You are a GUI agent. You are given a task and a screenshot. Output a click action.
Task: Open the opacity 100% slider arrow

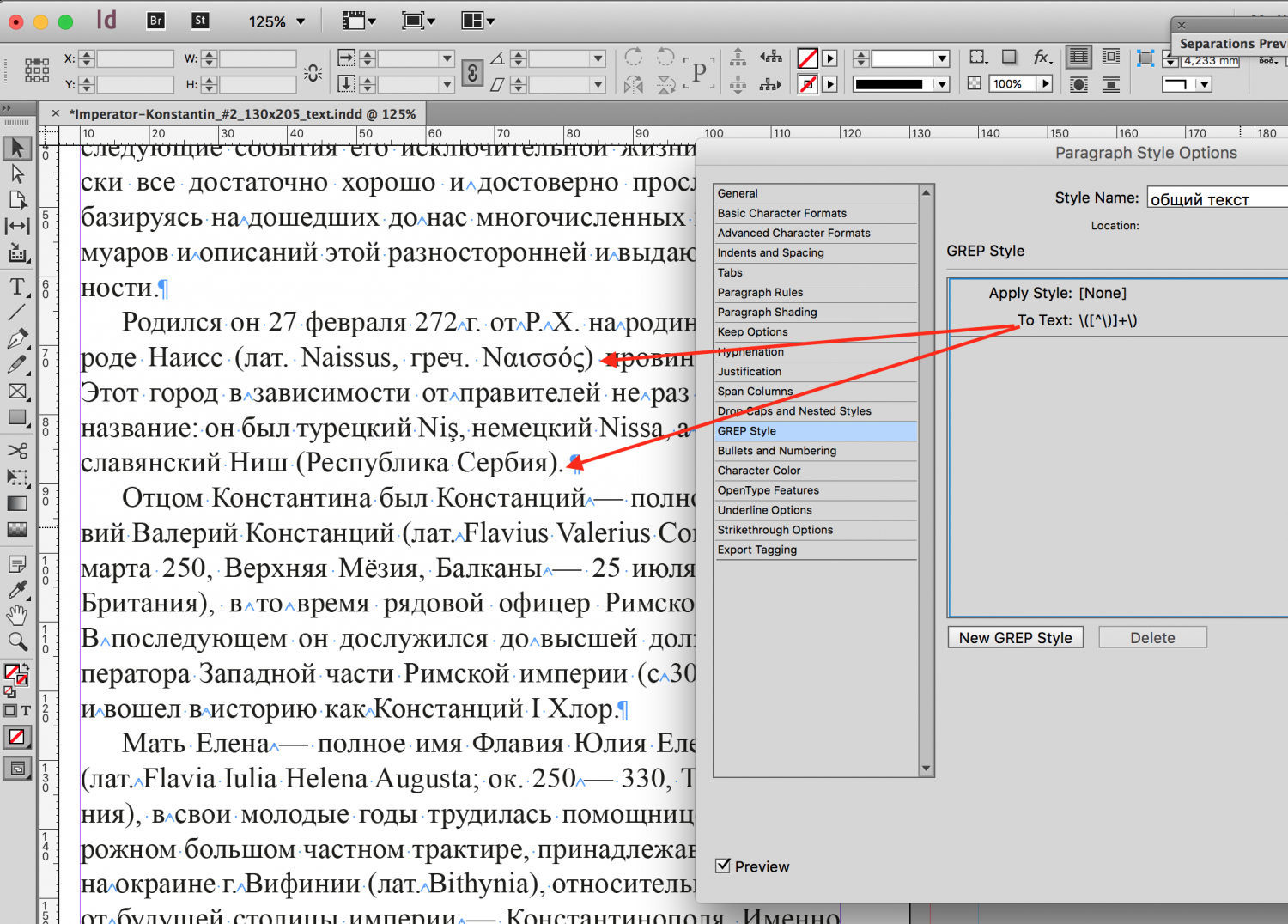[1045, 84]
